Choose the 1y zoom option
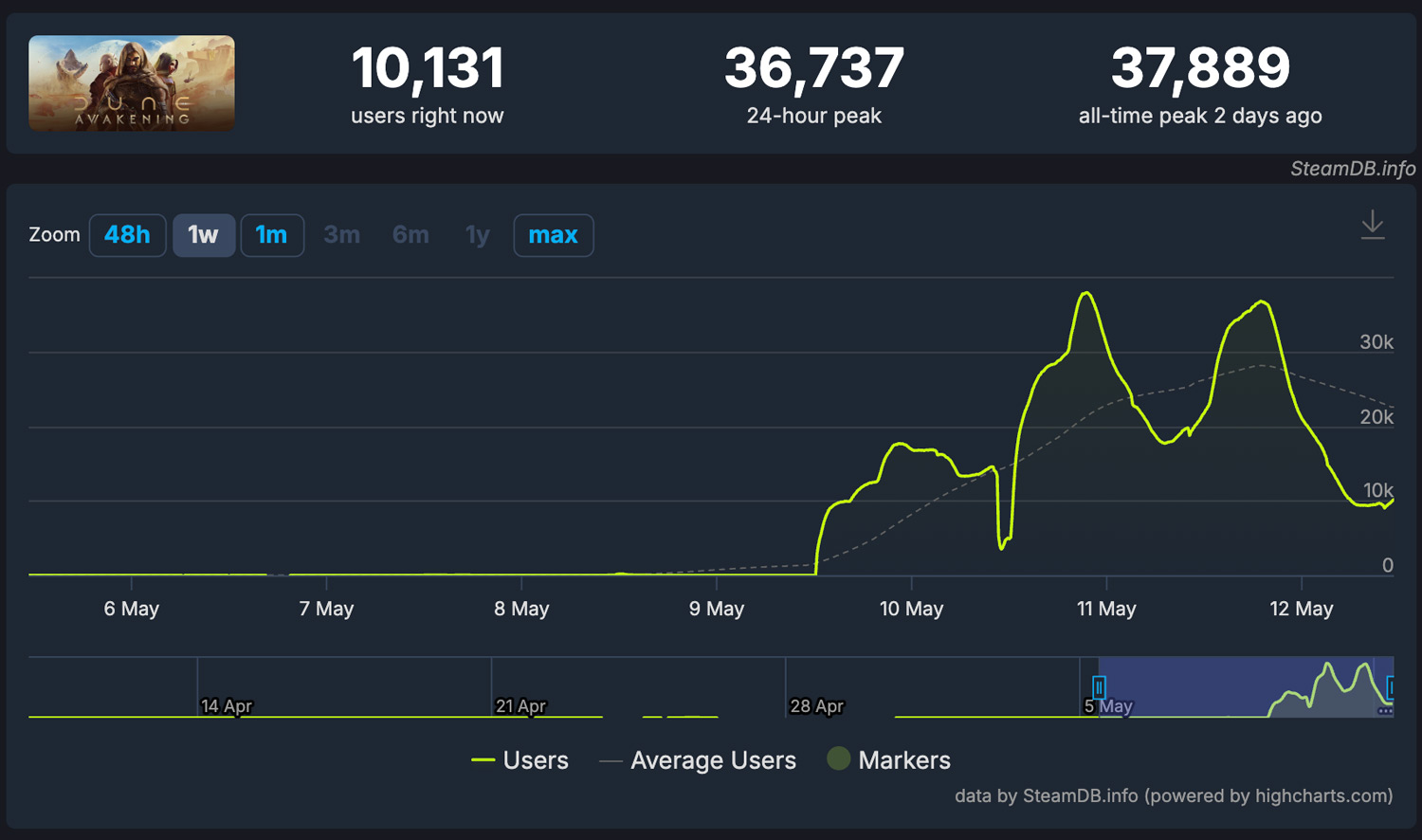This screenshot has height=840, width=1422. point(478,235)
